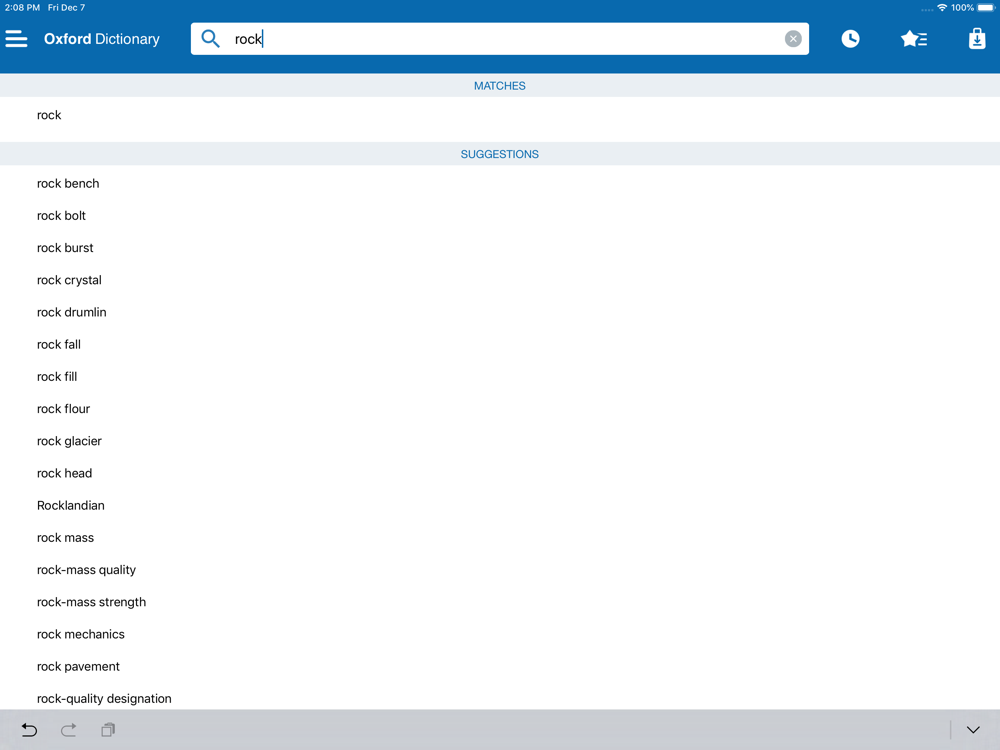Open the matched entry rock

[x=500, y=115]
